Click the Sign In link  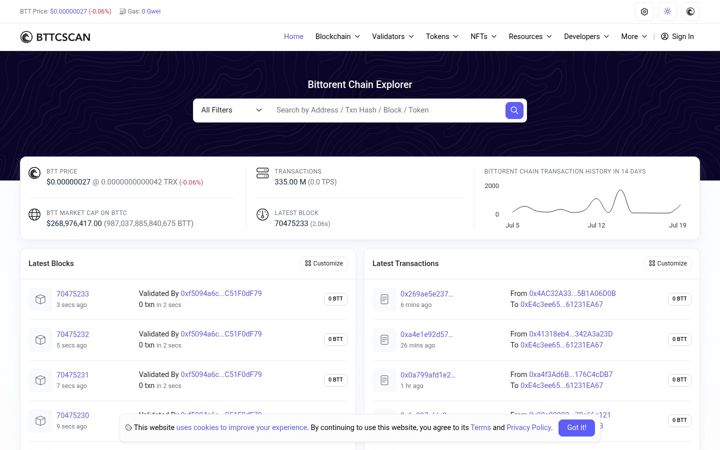[x=677, y=36]
